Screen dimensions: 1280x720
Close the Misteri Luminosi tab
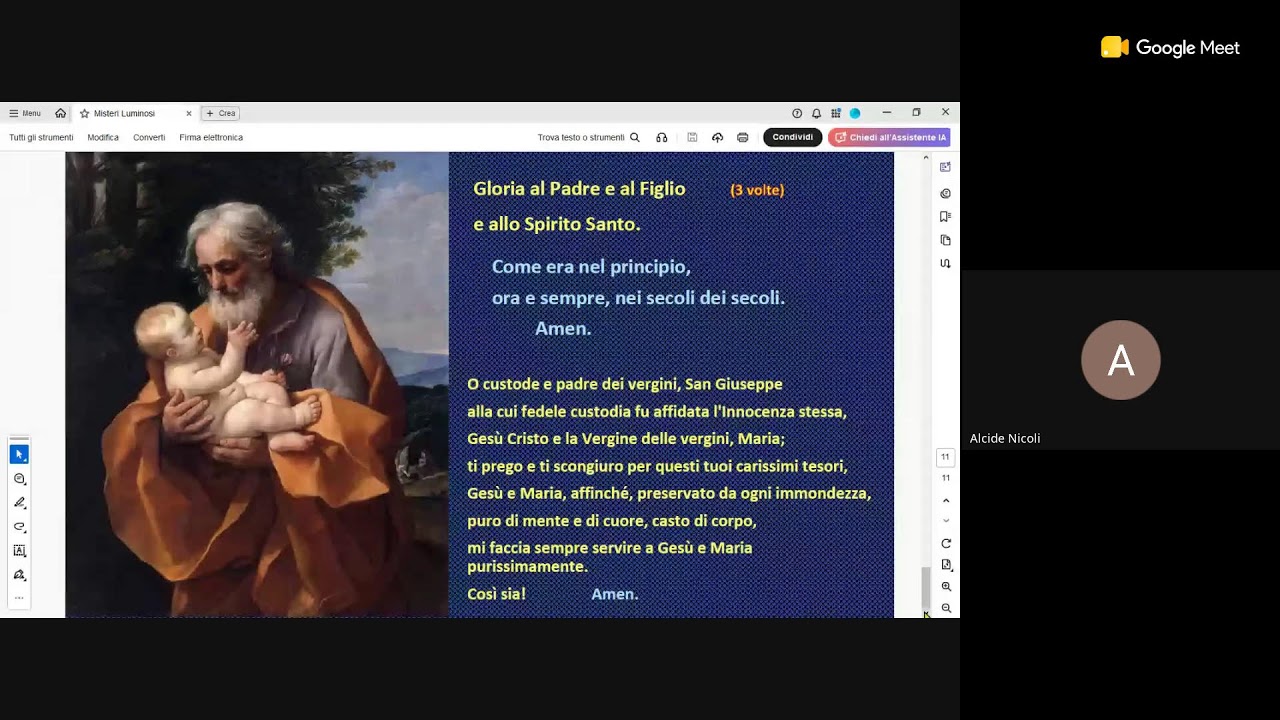188,113
